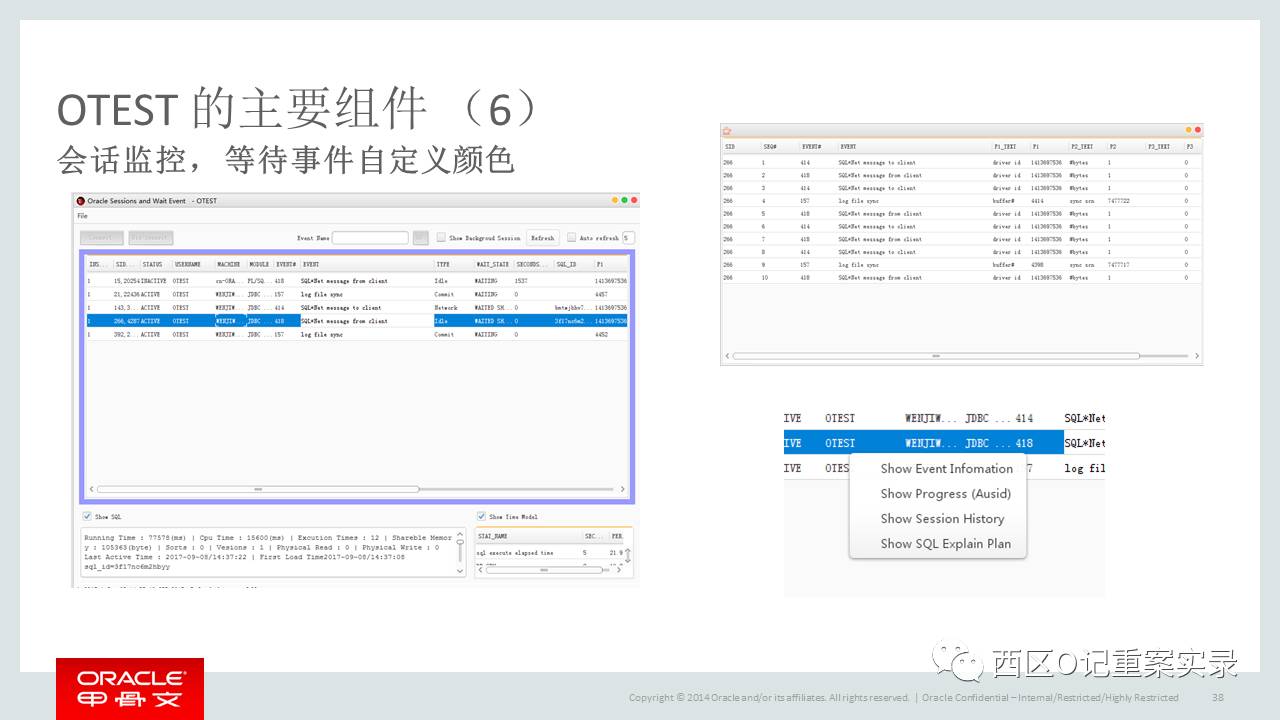Click the session history table horizontal scrollbar
This screenshot has height=720, width=1280.
pyautogui.click(x=936, y=356)
